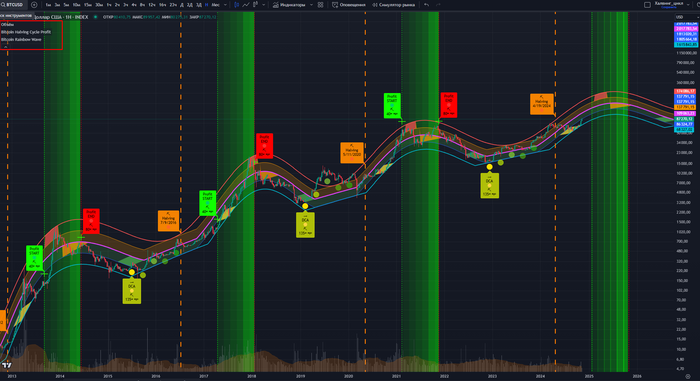Expand the indicators favorites dropdown arrow
The width and height of the screenshot is (700, 381).
coord(311,4)
